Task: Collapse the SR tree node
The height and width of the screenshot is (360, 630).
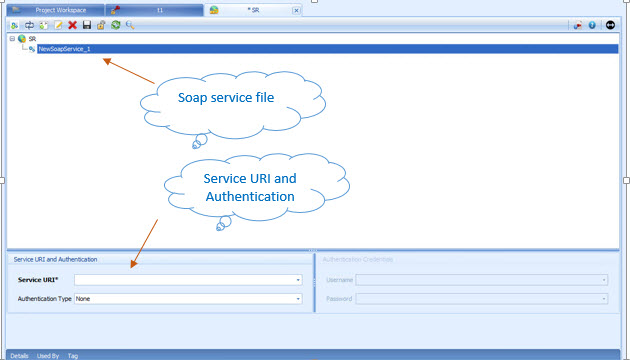Action: click(12, 39)
